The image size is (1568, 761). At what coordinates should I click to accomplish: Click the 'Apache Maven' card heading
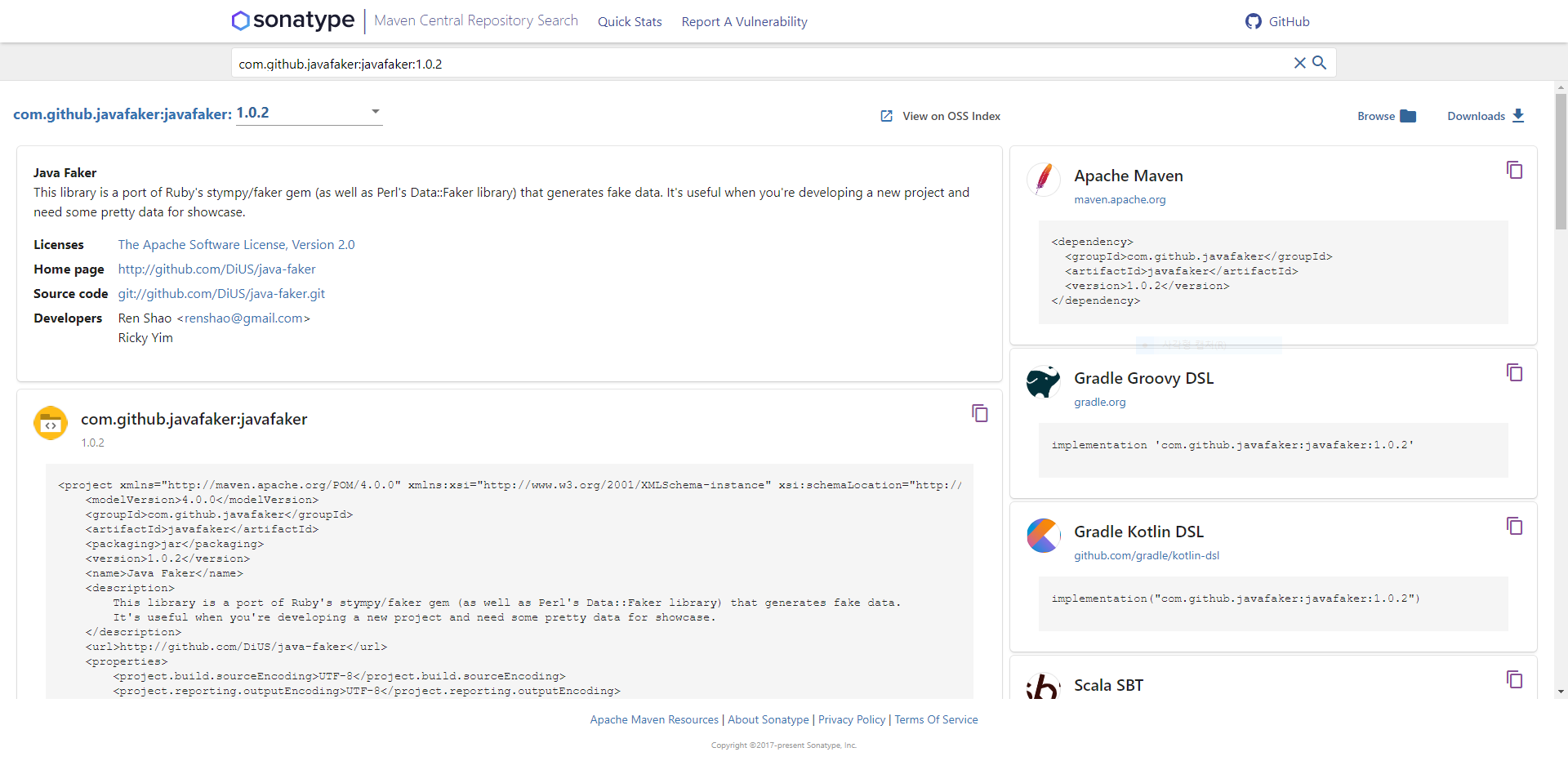point(1128,176)
